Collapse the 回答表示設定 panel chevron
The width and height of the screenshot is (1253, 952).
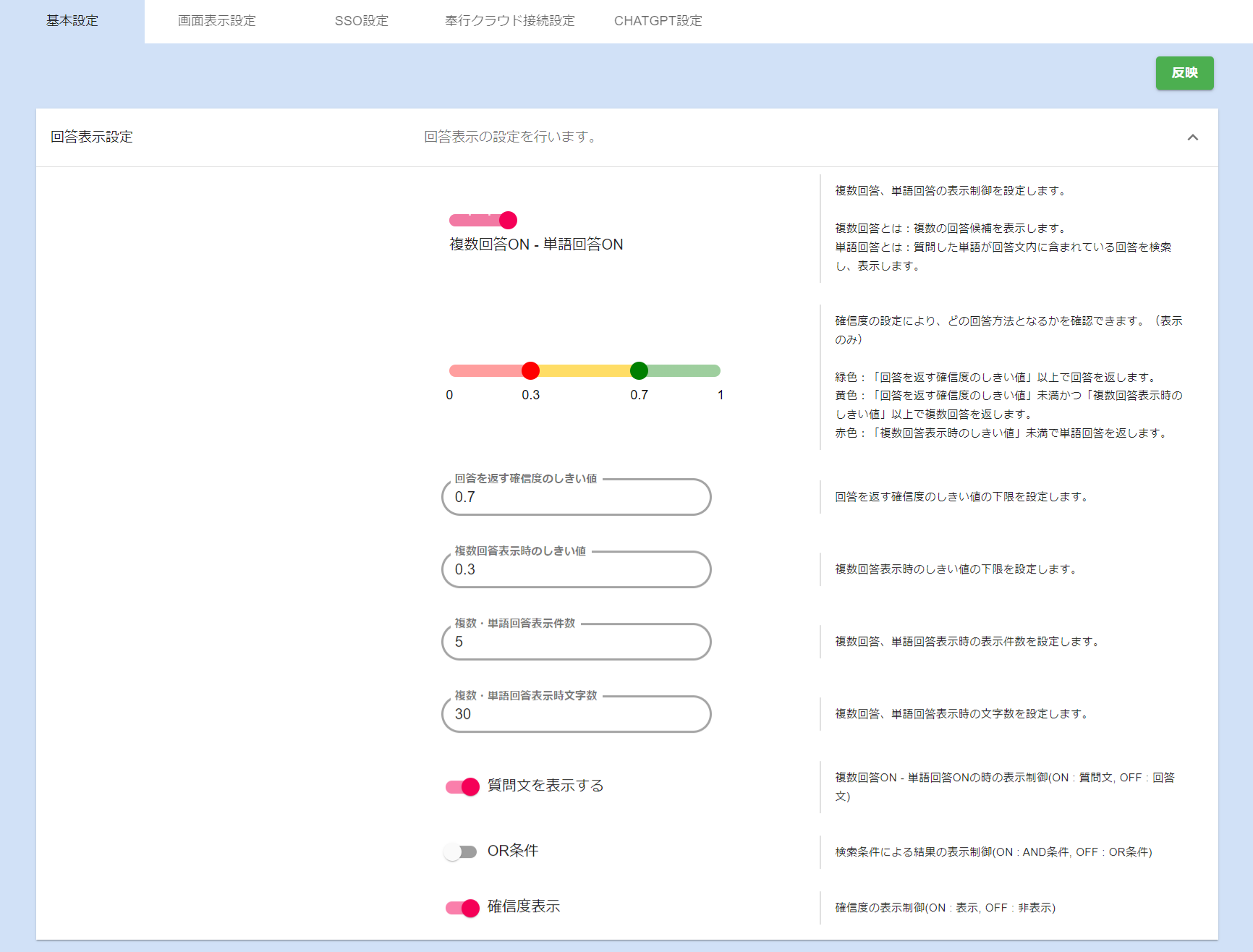click(x=1192, y=137)
